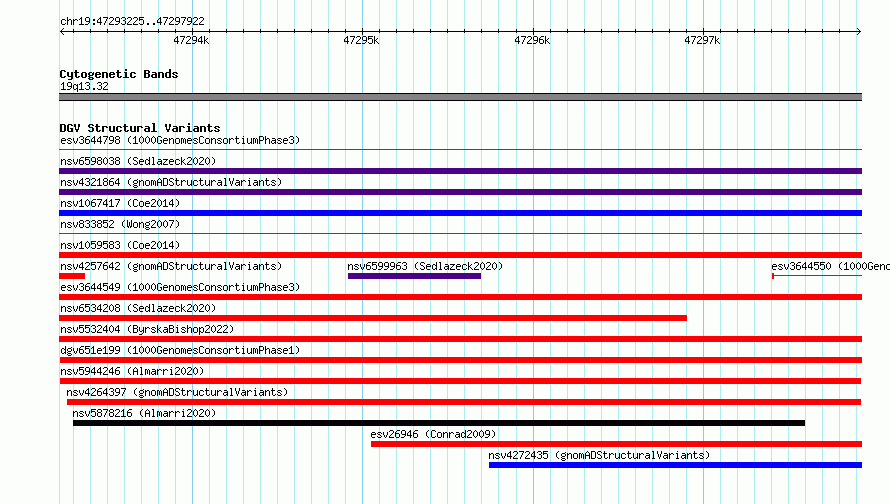Select the red nsv6534208 variant bar
Viewport: 890px width, 504px height.
(373, 318)
